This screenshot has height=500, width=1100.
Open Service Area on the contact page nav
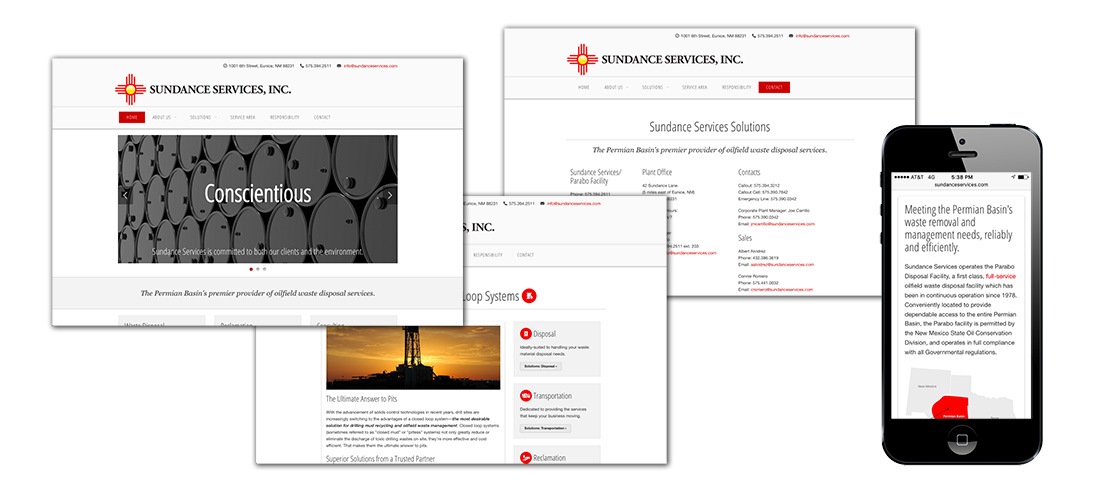coord(695,88)
